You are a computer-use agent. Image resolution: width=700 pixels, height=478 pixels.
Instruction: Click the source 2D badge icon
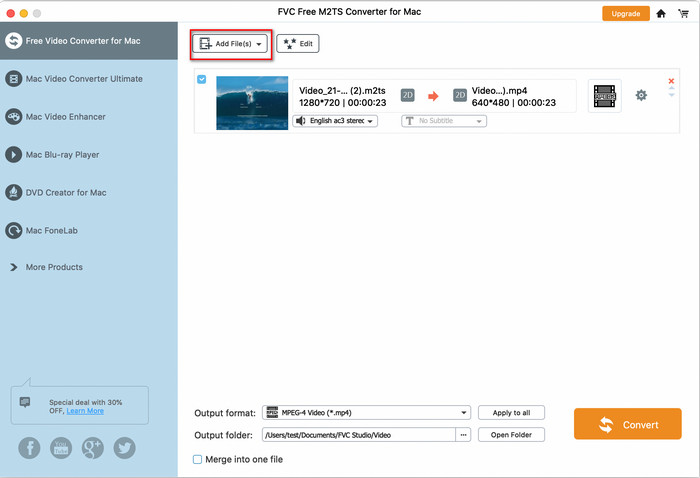pos(408,95)
